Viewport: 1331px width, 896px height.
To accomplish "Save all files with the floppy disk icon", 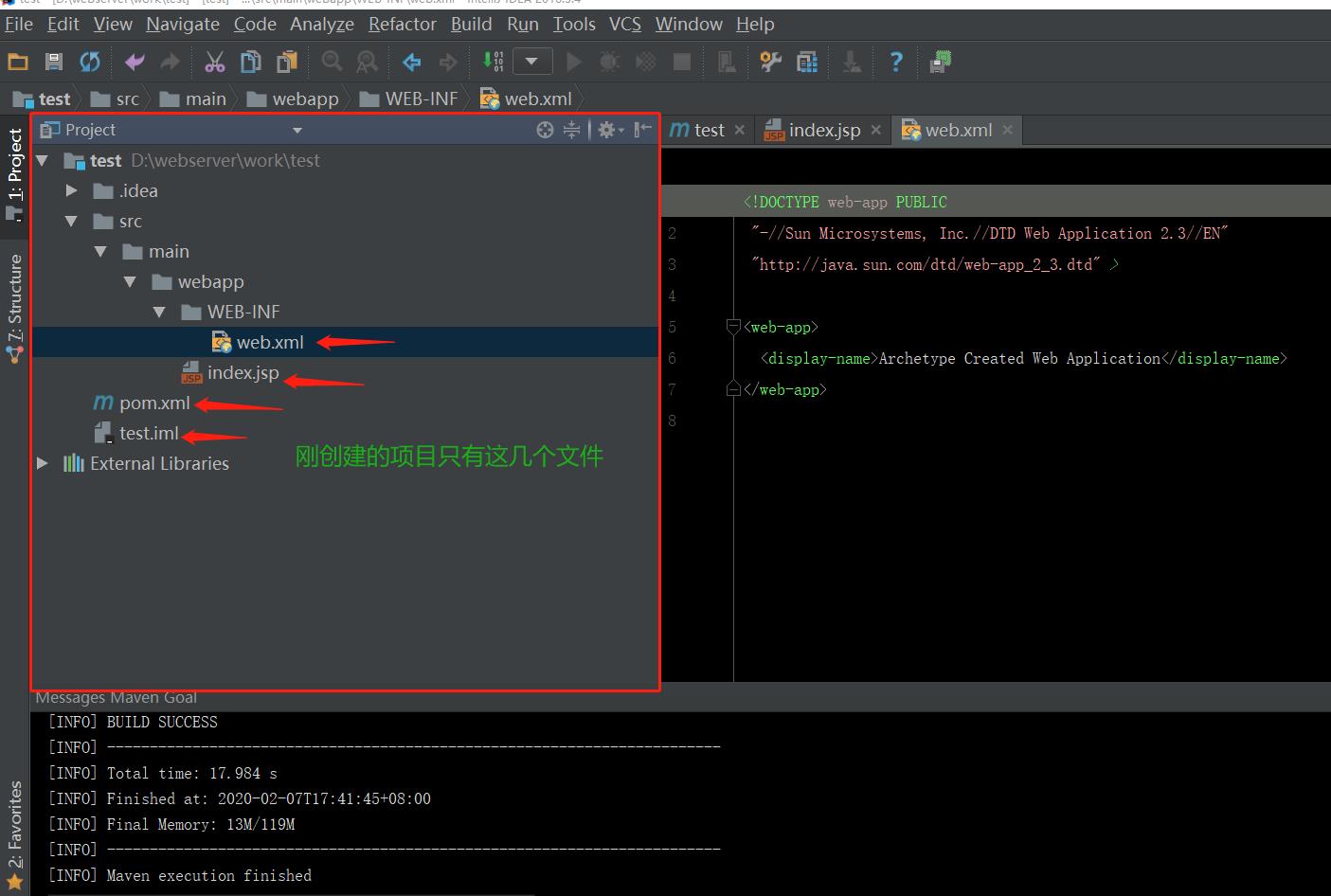I will [x=54, y=63].
